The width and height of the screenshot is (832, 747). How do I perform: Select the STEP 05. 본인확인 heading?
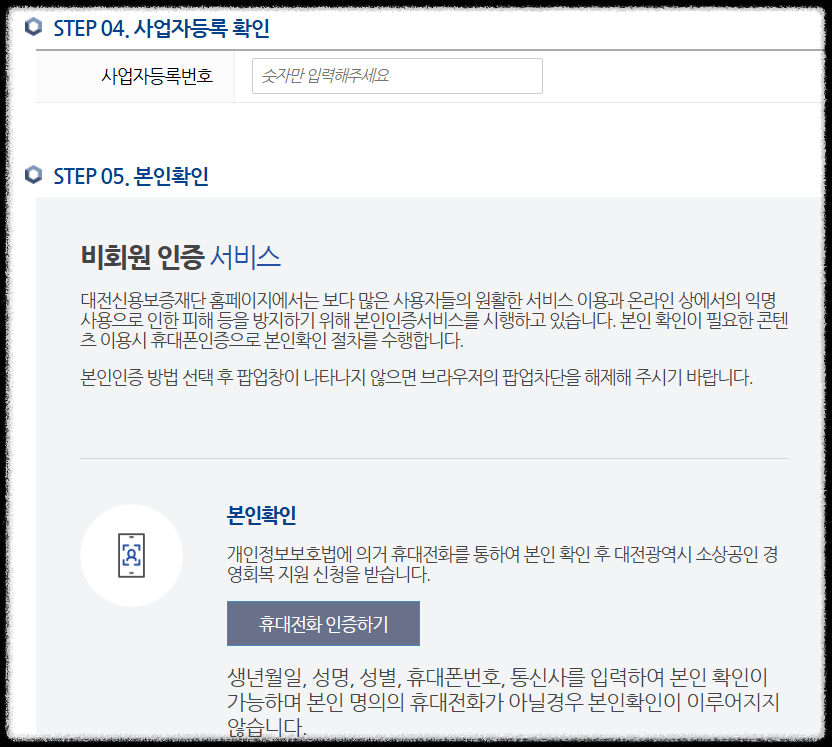pyautogui.click(x=131, y=176)
